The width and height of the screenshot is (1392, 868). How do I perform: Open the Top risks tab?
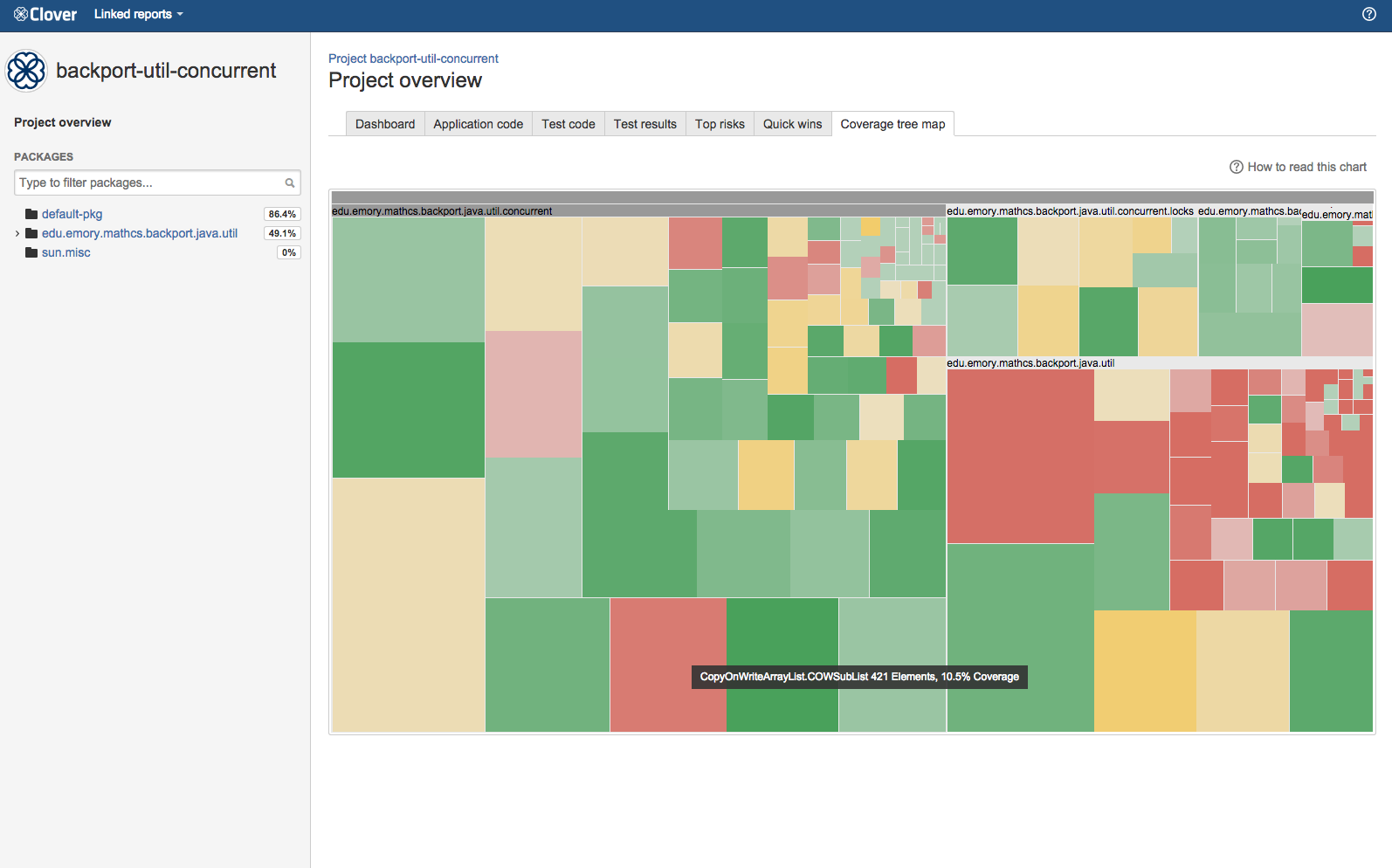coord(720,125)
